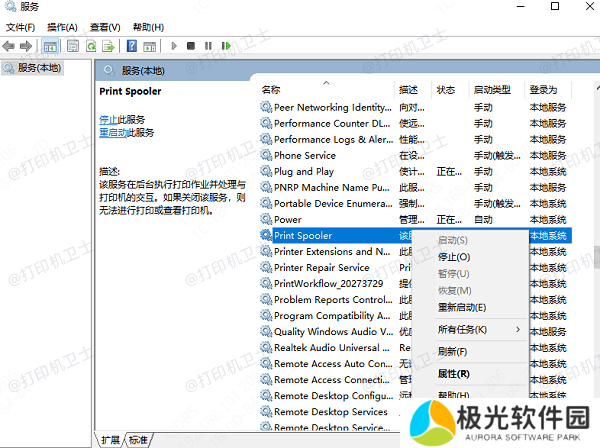Select 属性(R) in the context menu
The width and height of the screenshot is (600, 448).
point(454,373)
